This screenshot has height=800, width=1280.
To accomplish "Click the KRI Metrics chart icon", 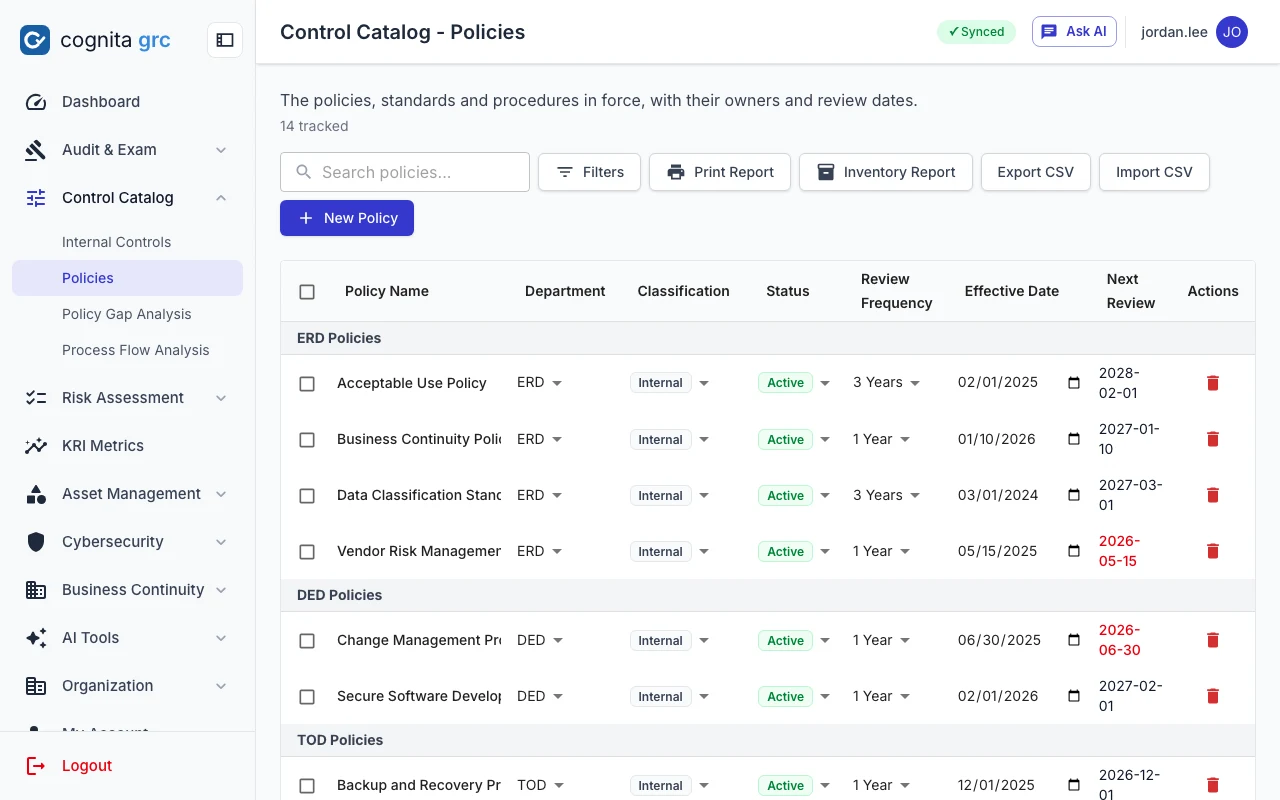I will pyautogui.click(x=36, y=446).
